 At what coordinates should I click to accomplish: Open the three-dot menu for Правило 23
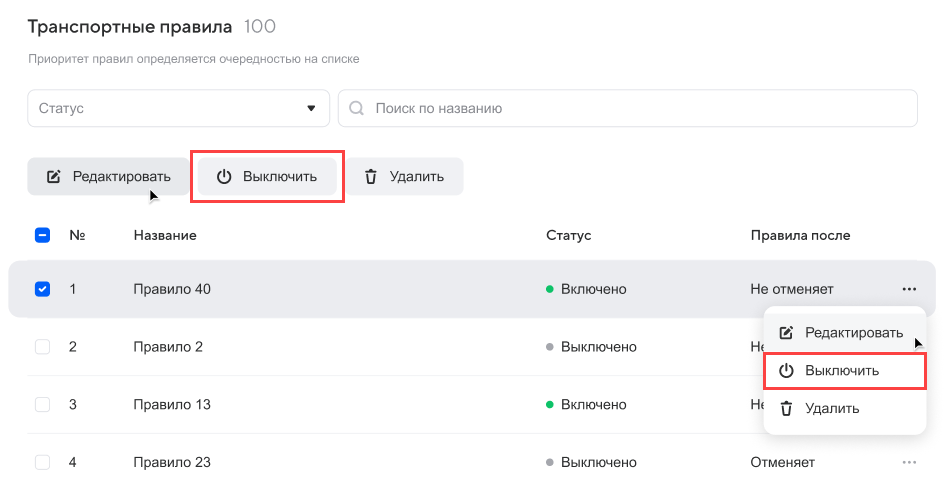908,462
